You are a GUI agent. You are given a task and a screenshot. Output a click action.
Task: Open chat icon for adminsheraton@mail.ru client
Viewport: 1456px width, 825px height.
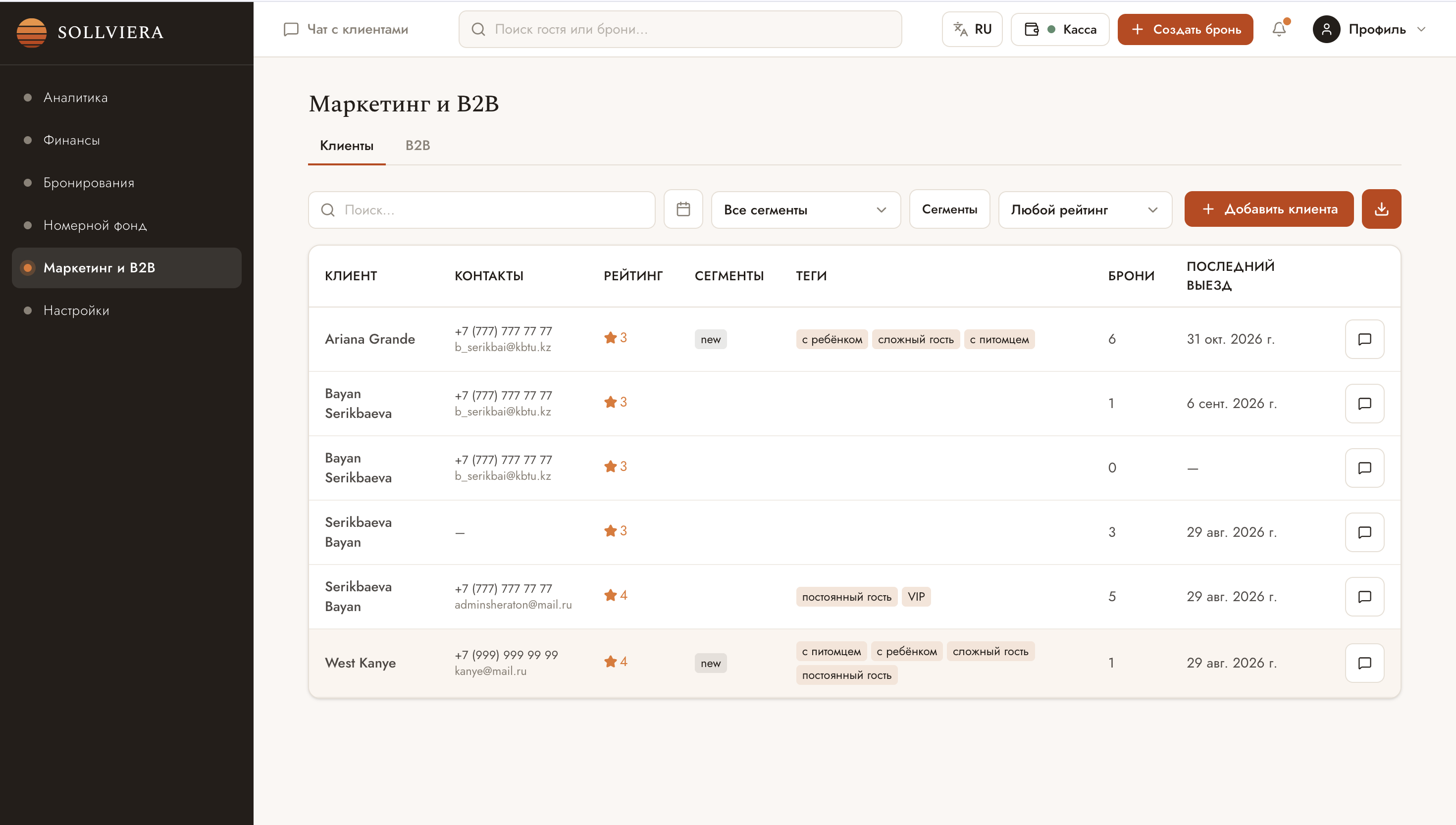click(x=1364, y=597)
